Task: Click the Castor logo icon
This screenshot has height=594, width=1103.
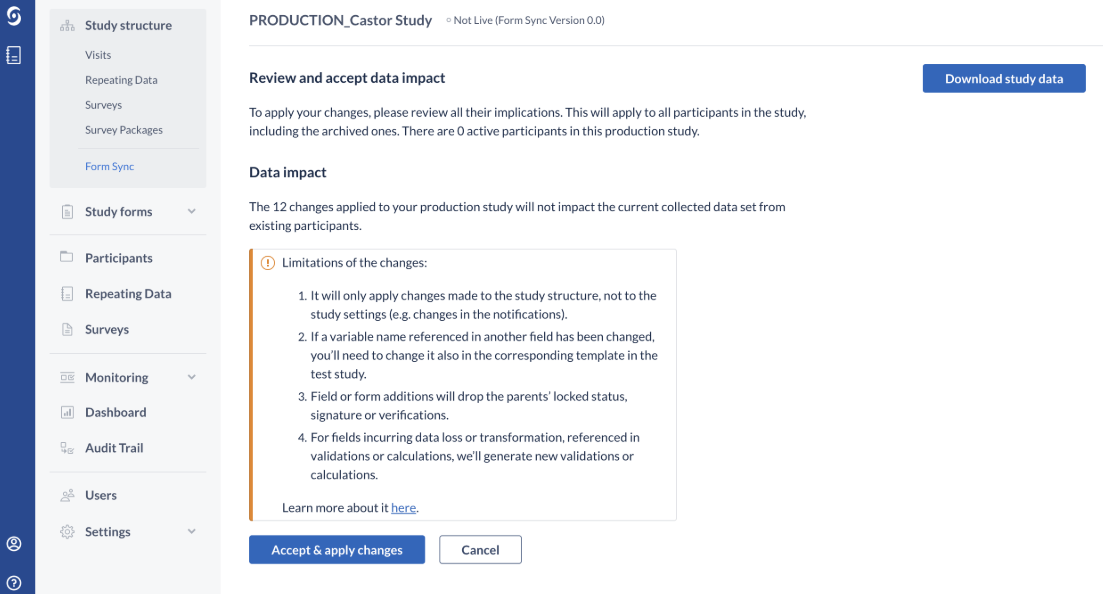Action: [14, 16]
